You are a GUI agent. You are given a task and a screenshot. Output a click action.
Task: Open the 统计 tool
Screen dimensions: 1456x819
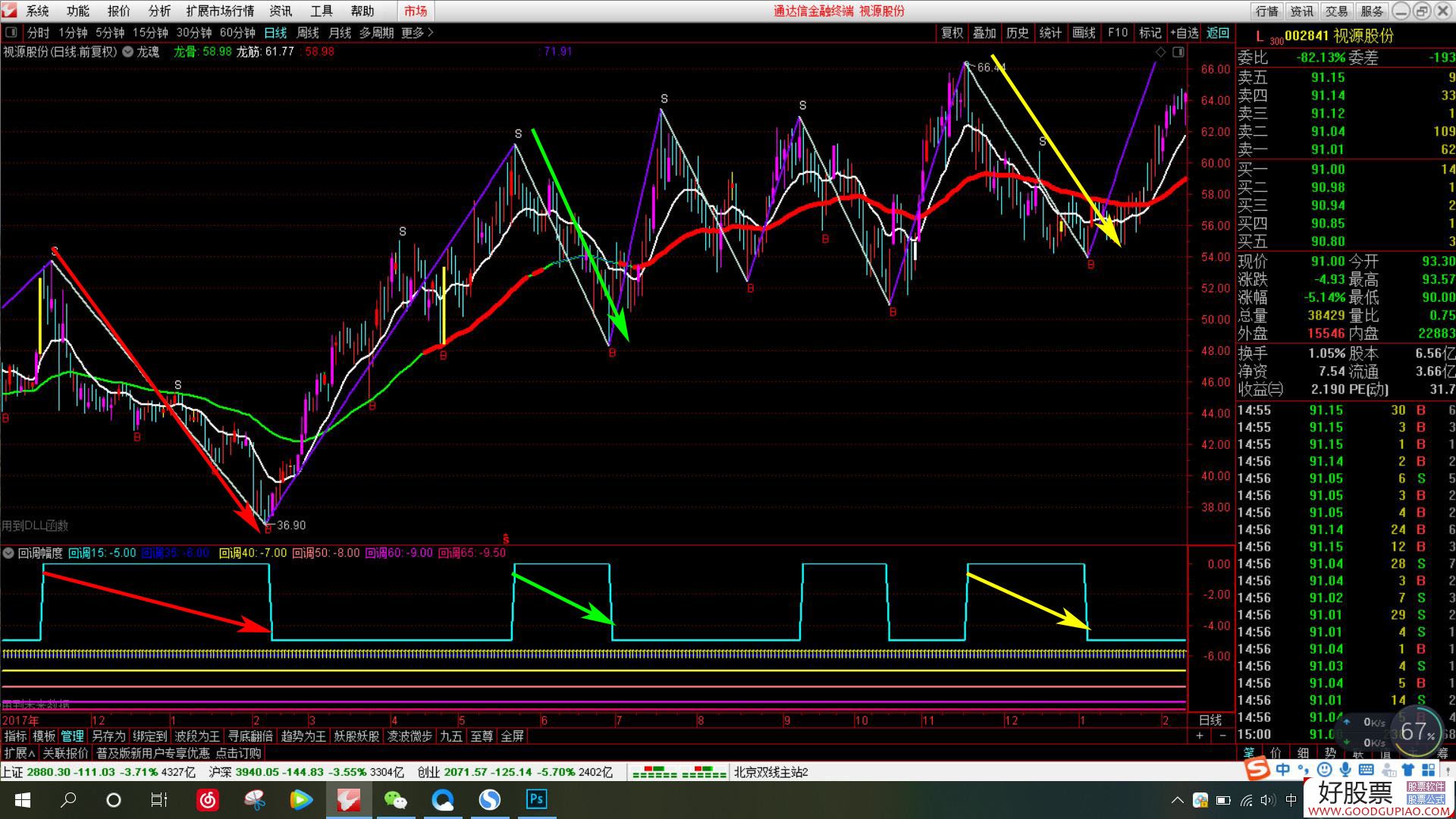pyautogui.click(x=1050, y=33)
